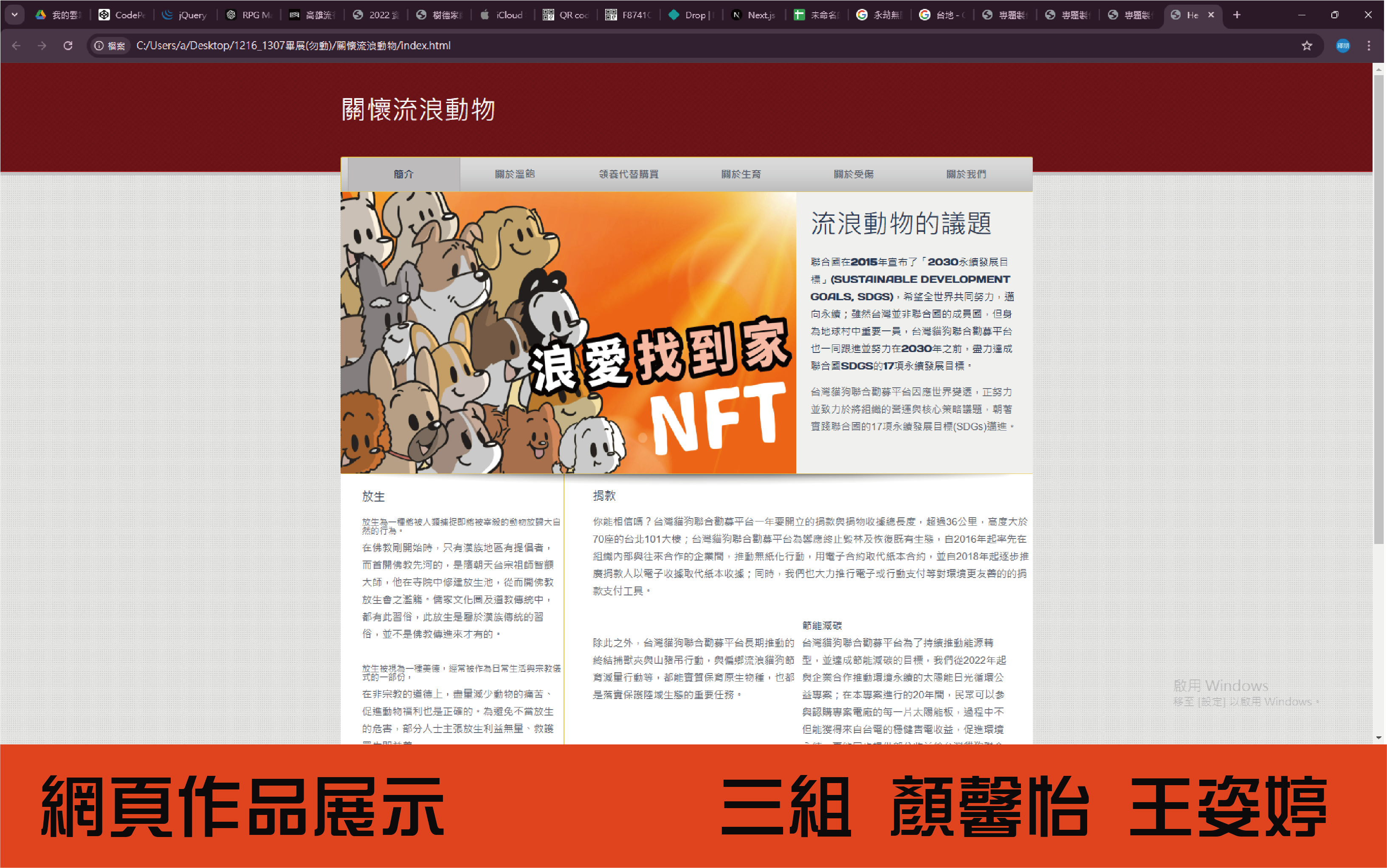Open Chrome three-dot menu
Image resolution: width=1387 pixels, height=868 pixels.
pos(1369,46)
